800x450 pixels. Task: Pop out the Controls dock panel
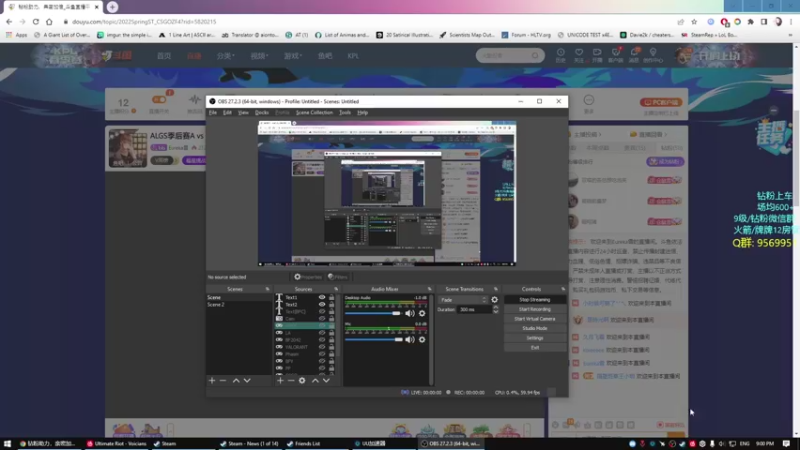pos(563,289)
